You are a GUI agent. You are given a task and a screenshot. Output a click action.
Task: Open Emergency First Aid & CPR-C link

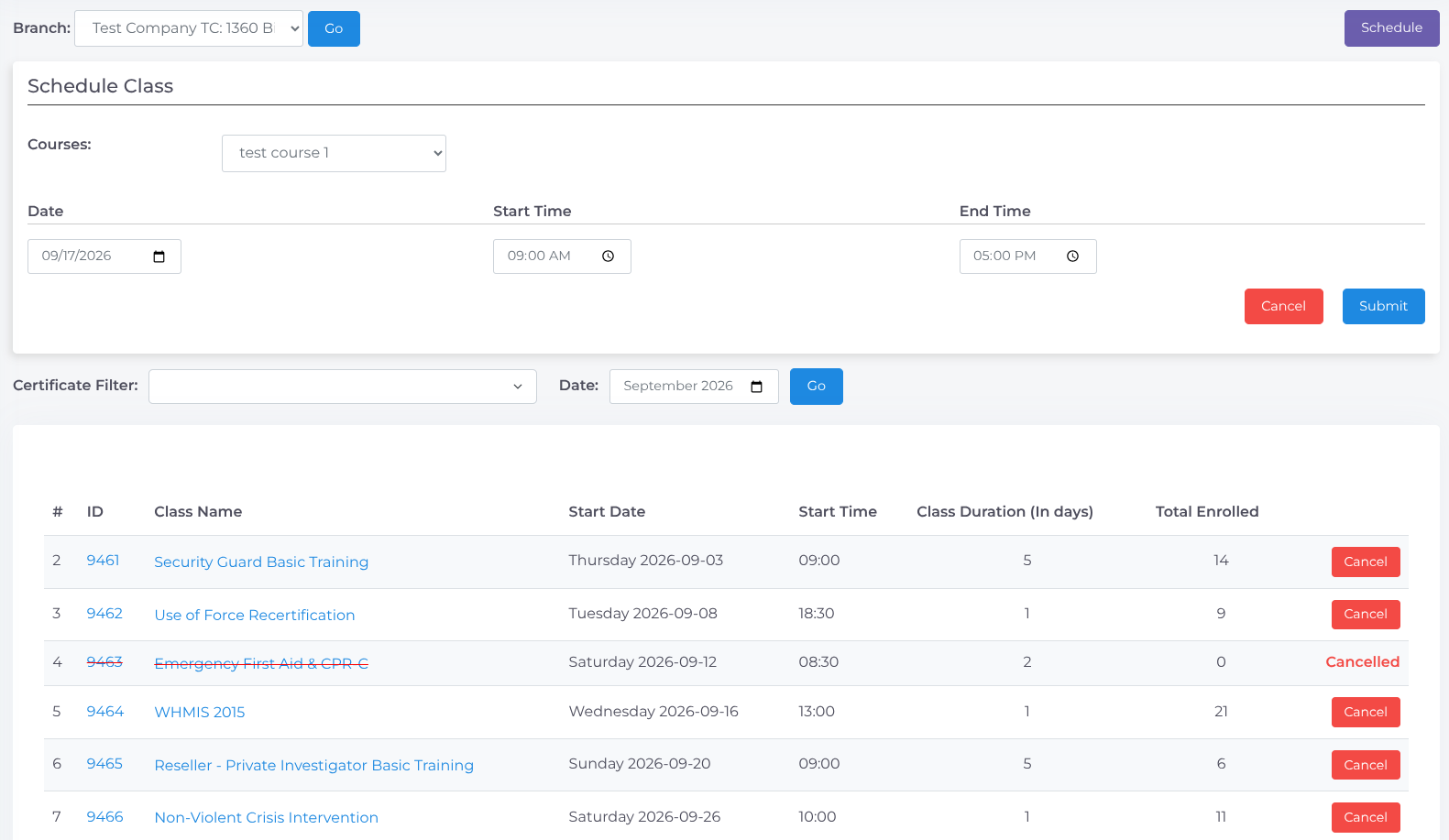(x=261, y=664)
